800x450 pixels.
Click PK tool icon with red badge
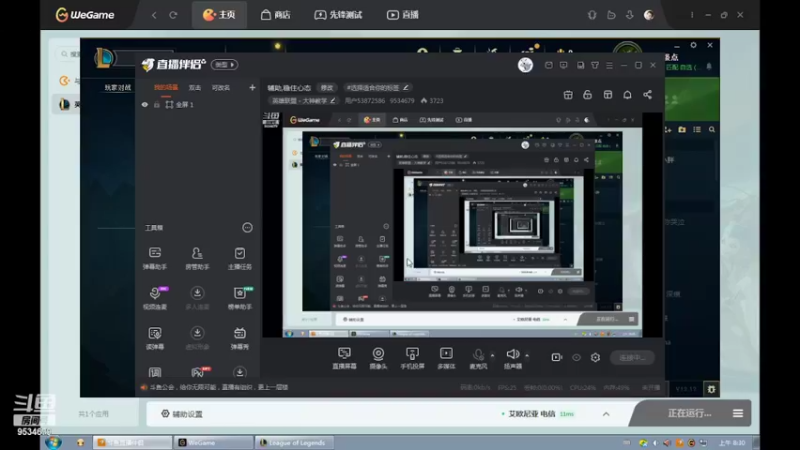point(198,372)
